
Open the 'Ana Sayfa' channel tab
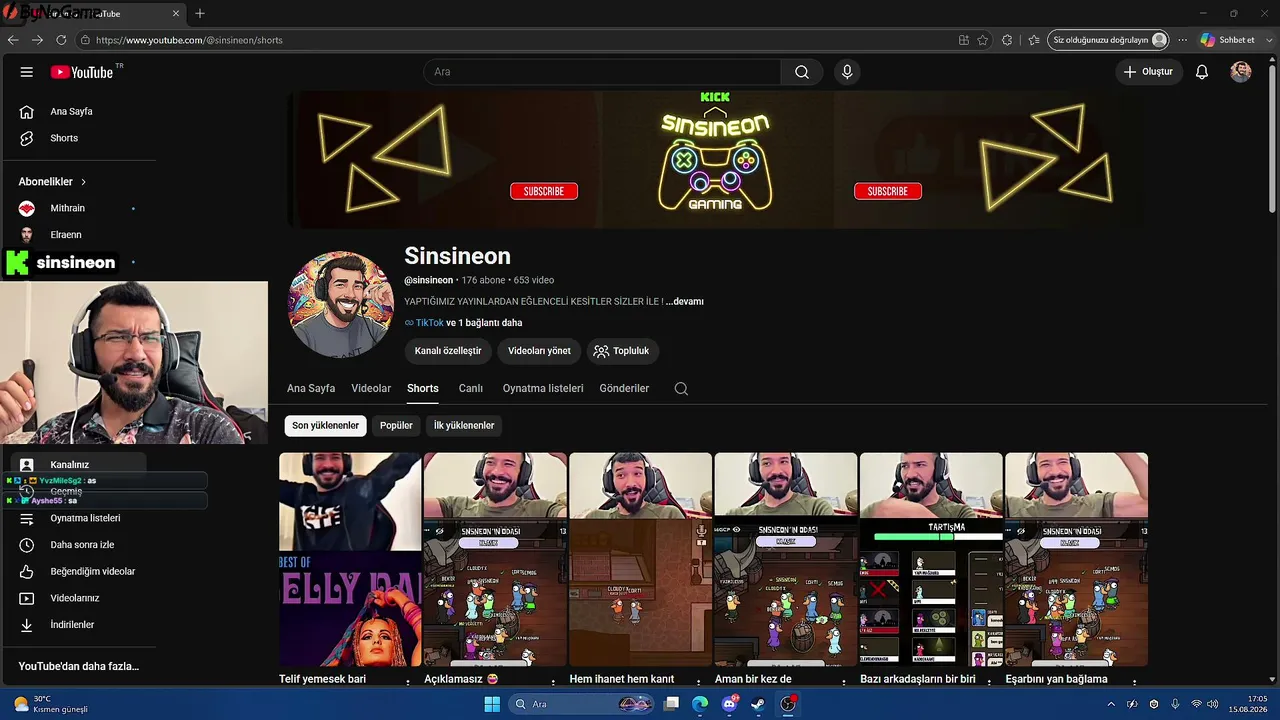[311, 389]
